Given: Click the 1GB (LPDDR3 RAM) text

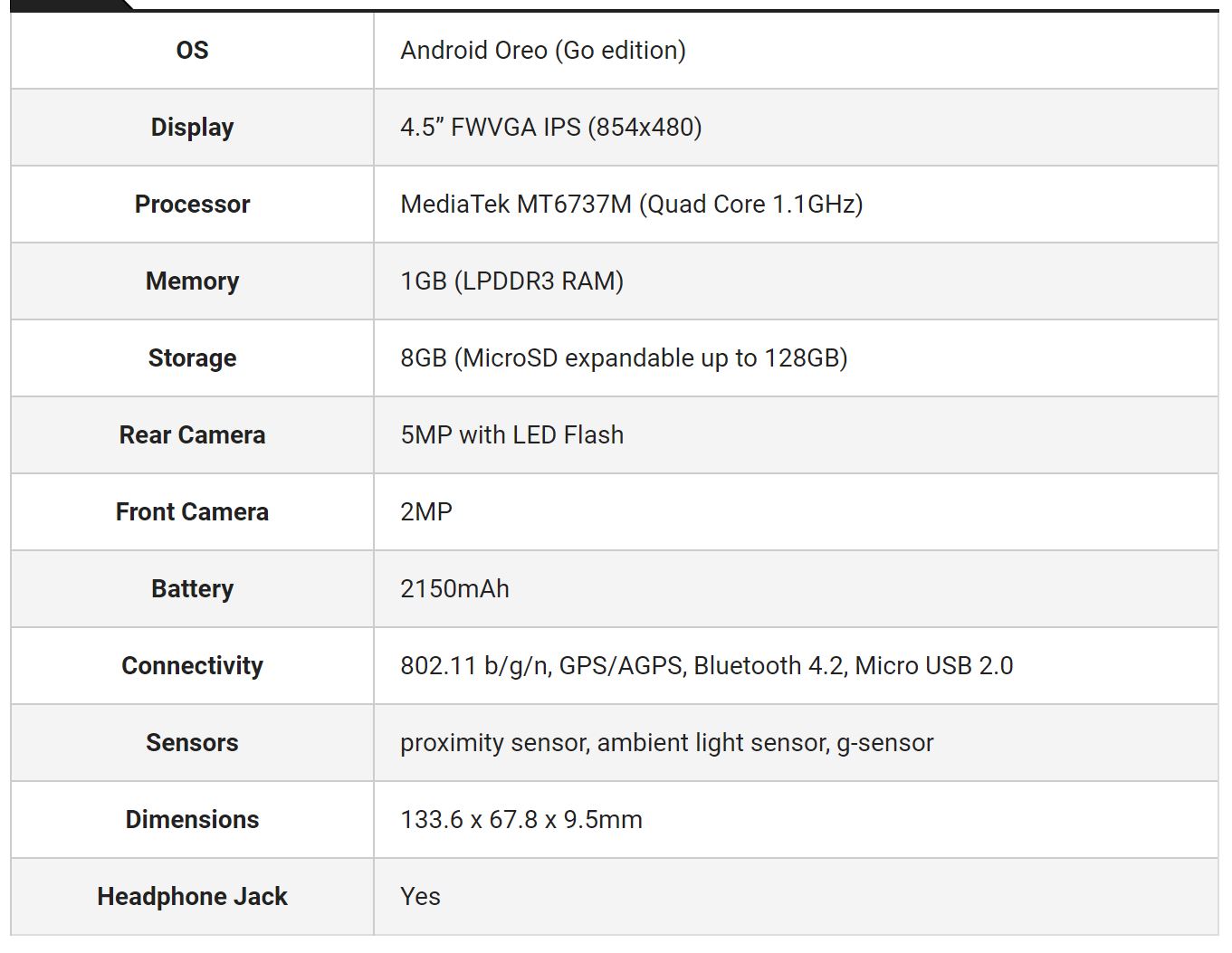Looking at the screenshot, I should (x=511, y=281).
